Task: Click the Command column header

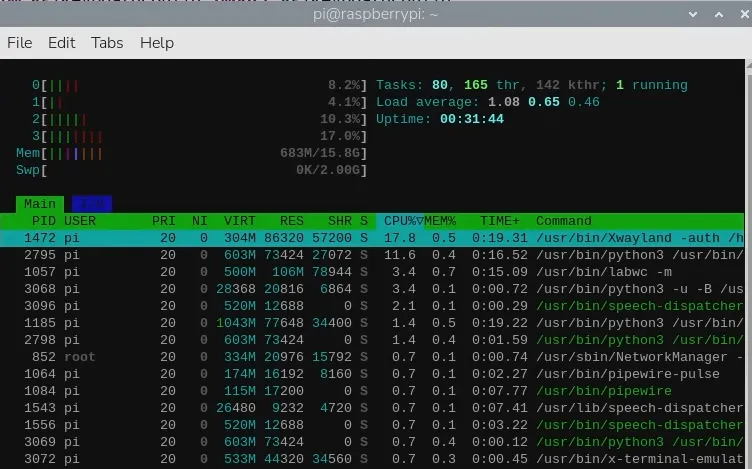Action: point(564,221)
